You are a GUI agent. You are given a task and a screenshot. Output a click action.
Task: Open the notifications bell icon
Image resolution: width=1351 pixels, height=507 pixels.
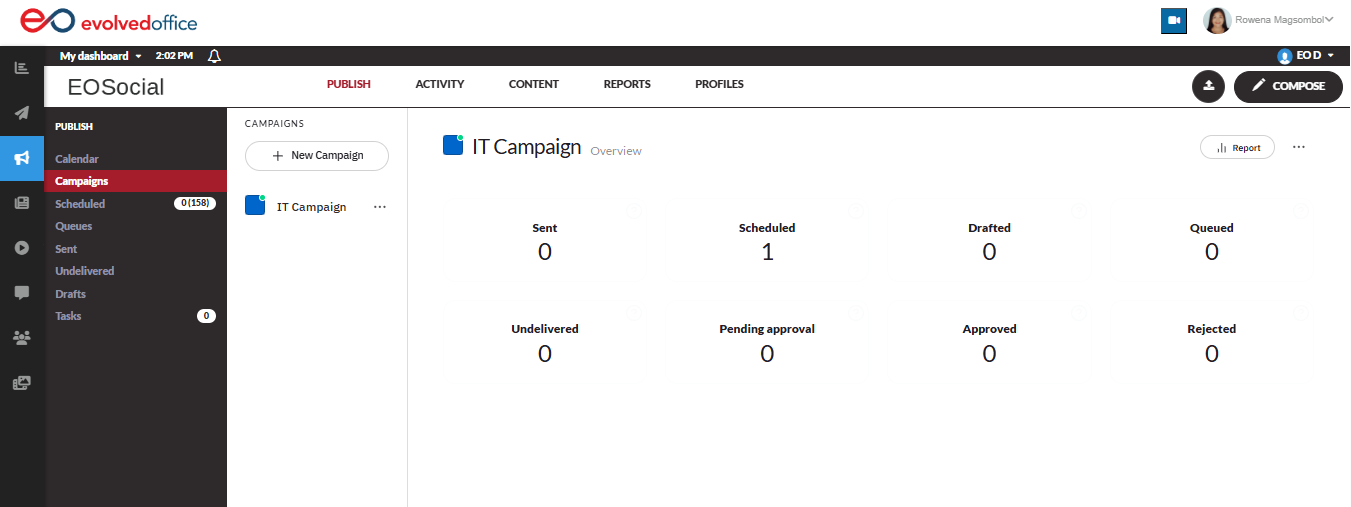pyautogui.click(x=214, y=56)
